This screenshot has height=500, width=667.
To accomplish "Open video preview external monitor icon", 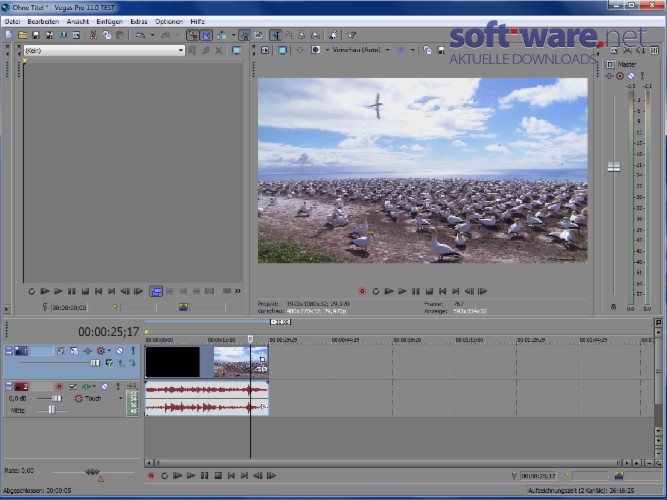I will pyautogui.click(x=282, y=50).
